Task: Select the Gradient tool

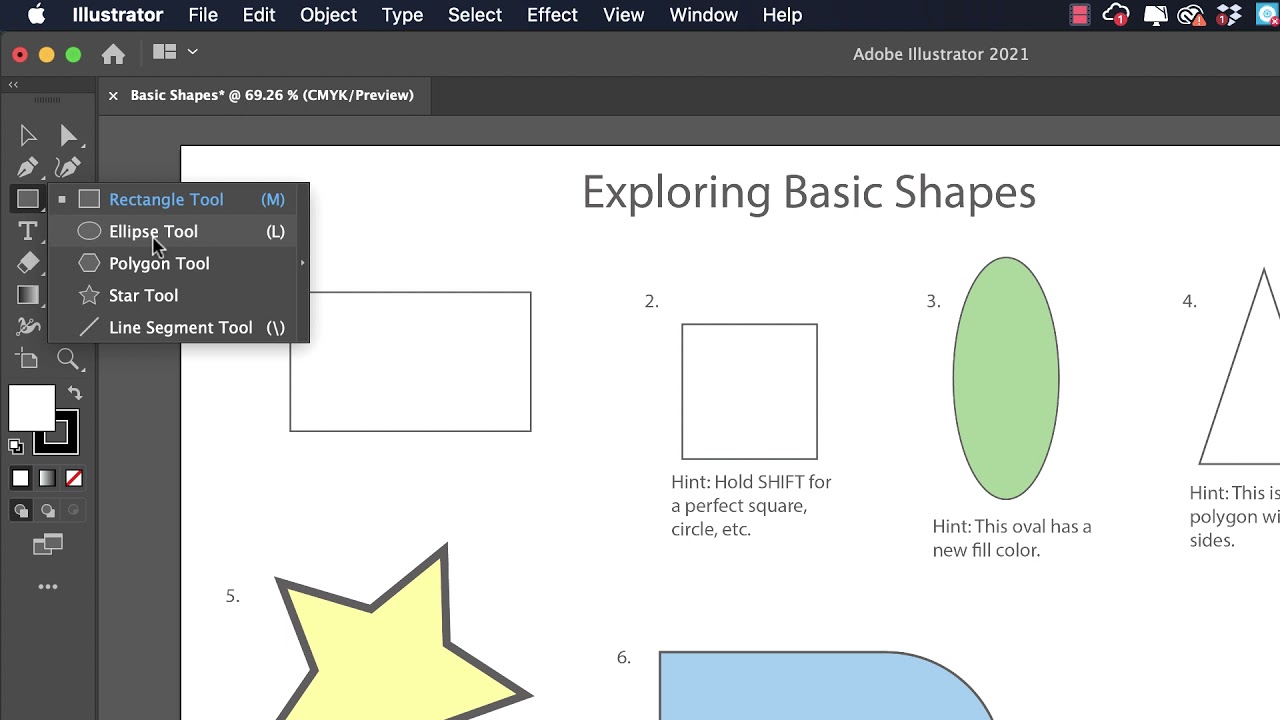Action: (x=28, y=295)
